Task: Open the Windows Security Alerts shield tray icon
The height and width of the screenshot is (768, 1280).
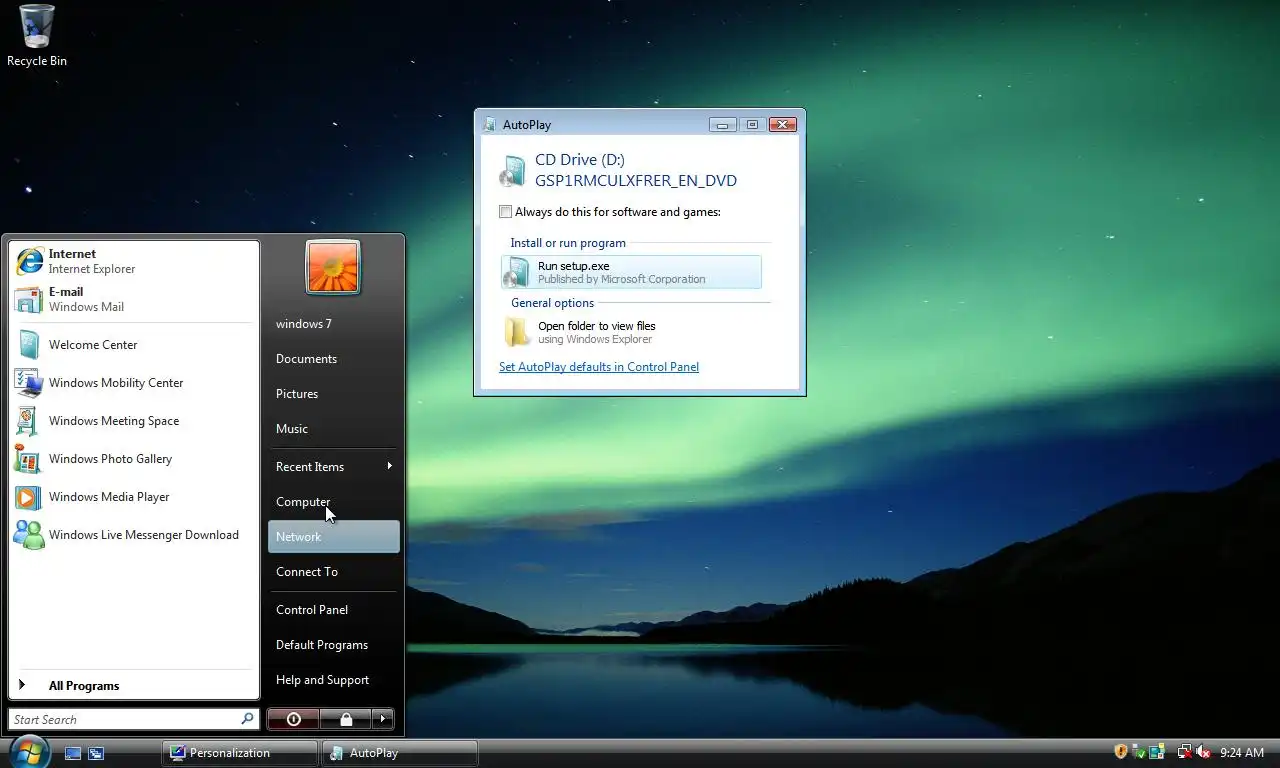Action: click(x=1121, y=752)
